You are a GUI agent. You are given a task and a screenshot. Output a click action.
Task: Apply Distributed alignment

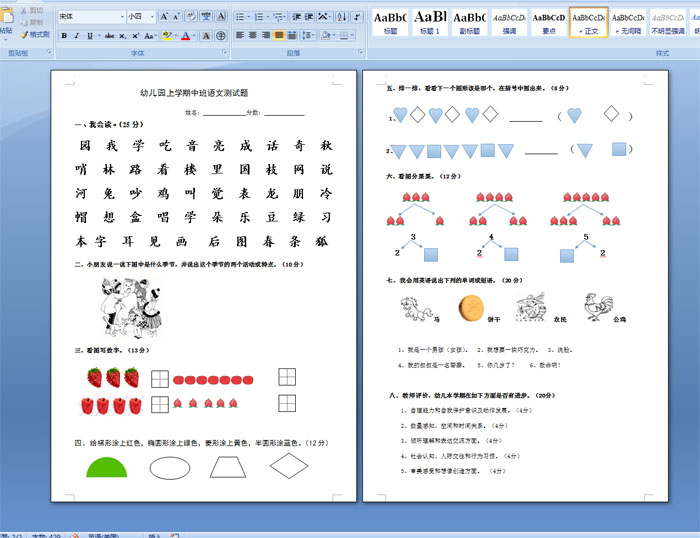pyautogui.click(x=292, y=35)
